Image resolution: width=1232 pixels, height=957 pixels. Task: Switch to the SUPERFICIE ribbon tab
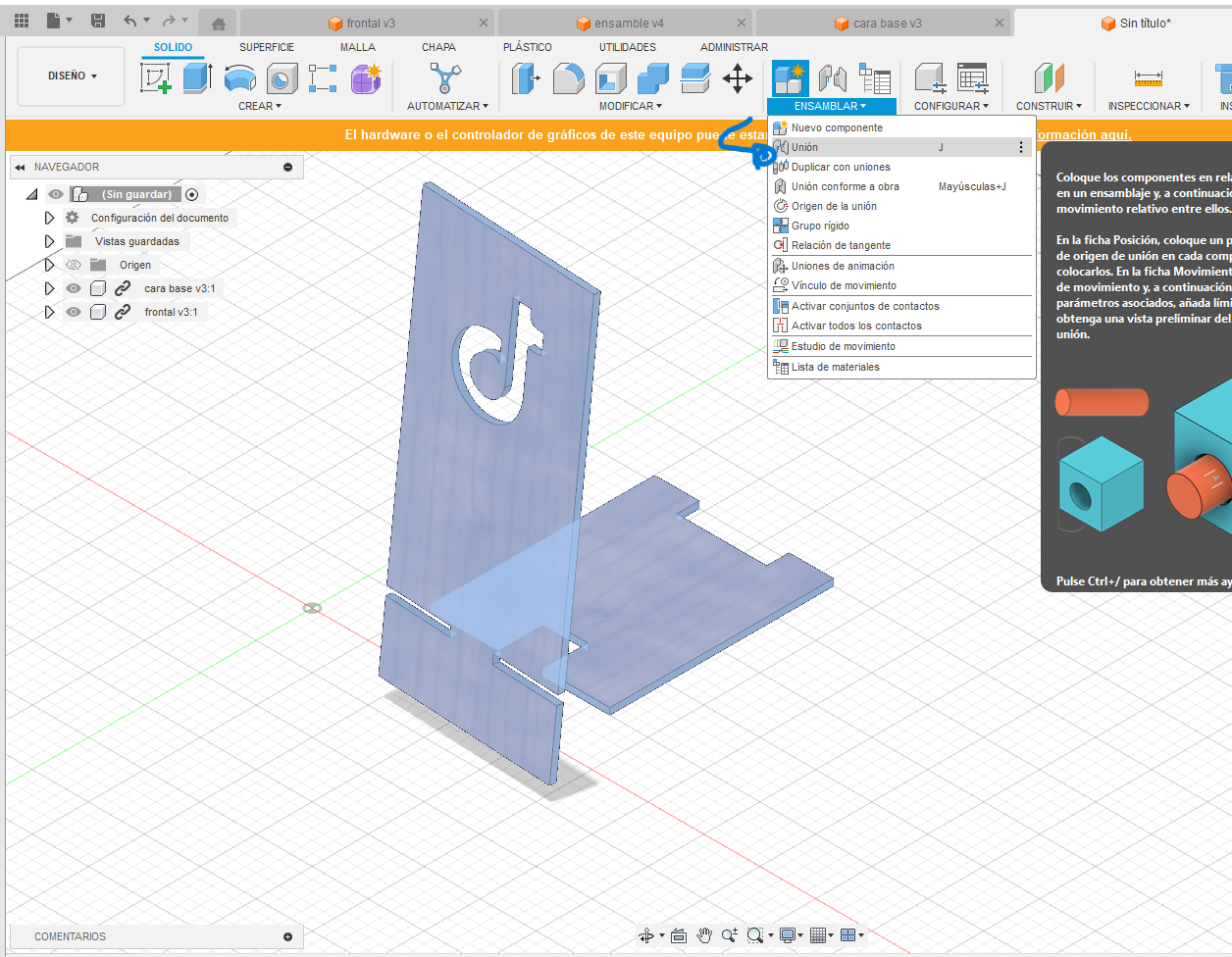267,47
